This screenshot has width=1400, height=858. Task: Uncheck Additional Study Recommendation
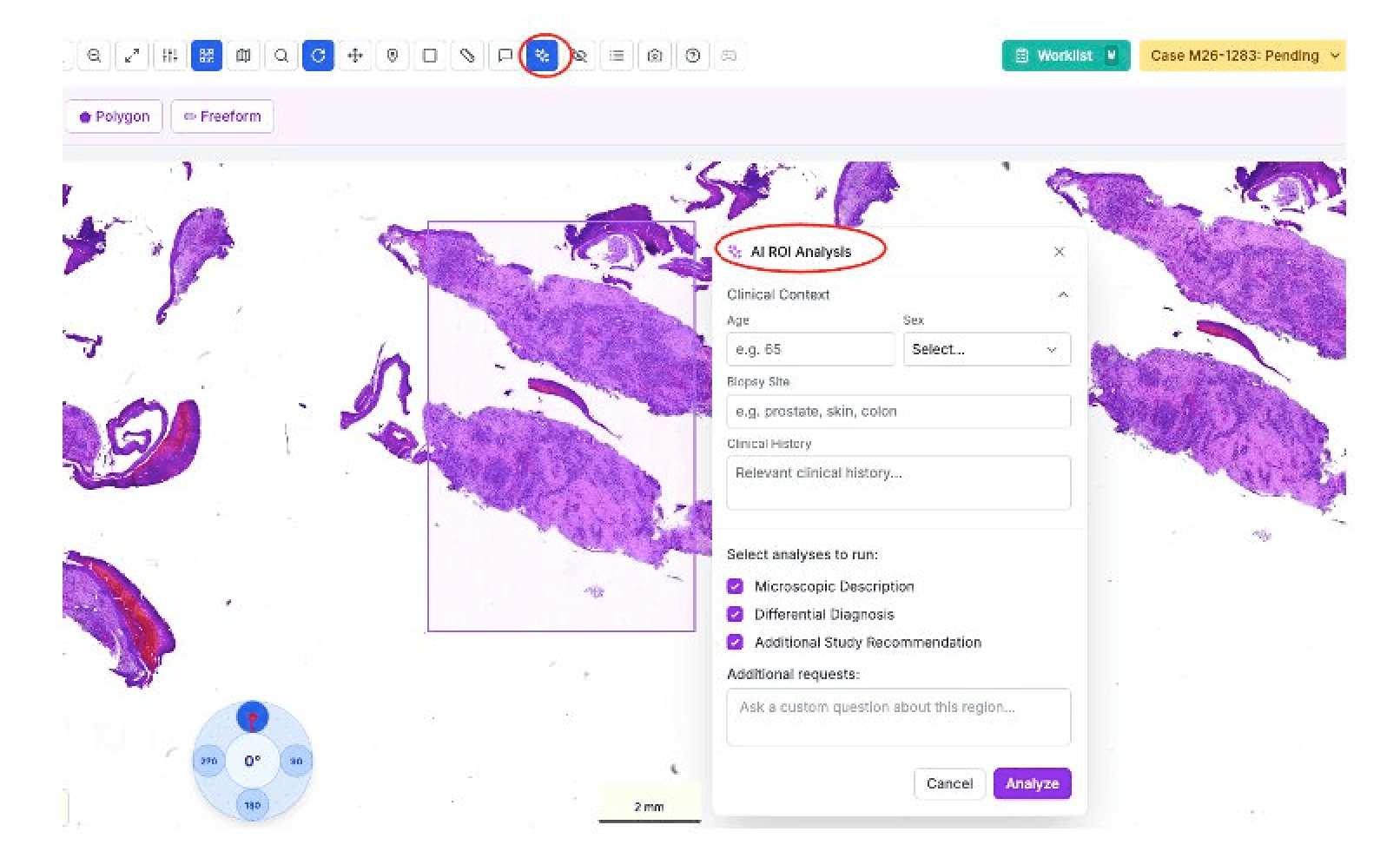736,643
